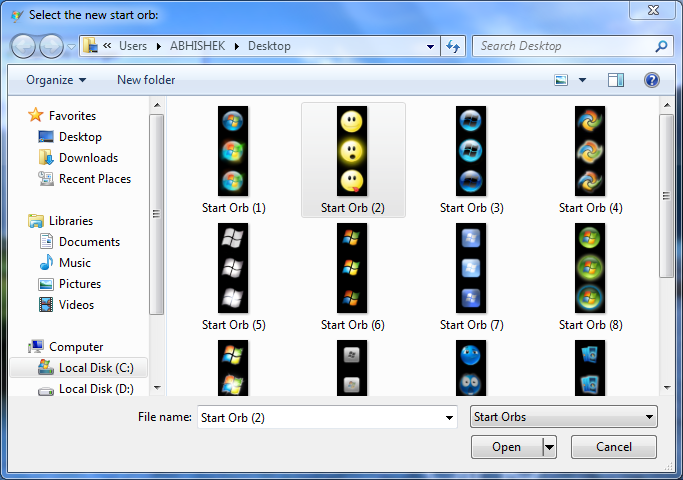Create a New folder
This screenshot has height=480, width=683.
pyautogui.click(x=146, y=80)
